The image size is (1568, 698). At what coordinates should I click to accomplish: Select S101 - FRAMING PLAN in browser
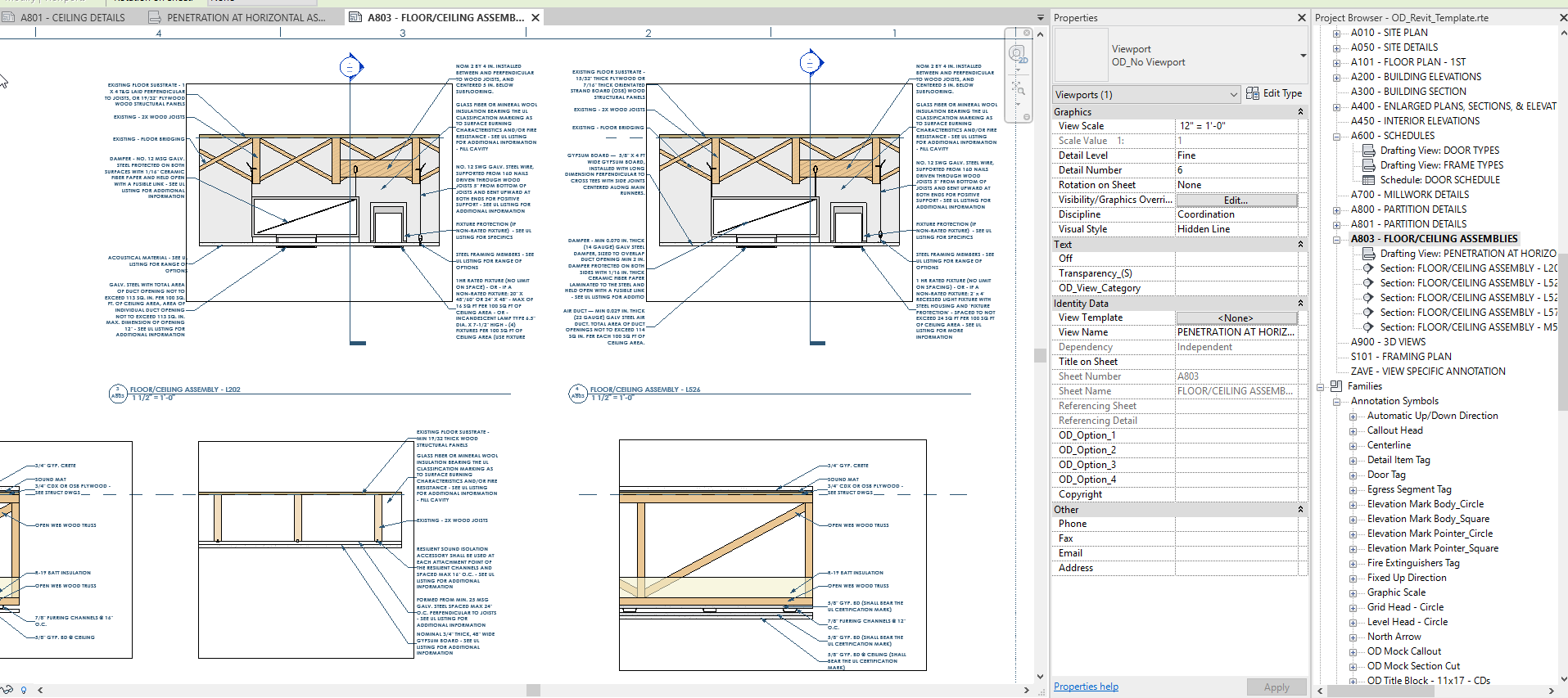click(x=1401, y=357)
